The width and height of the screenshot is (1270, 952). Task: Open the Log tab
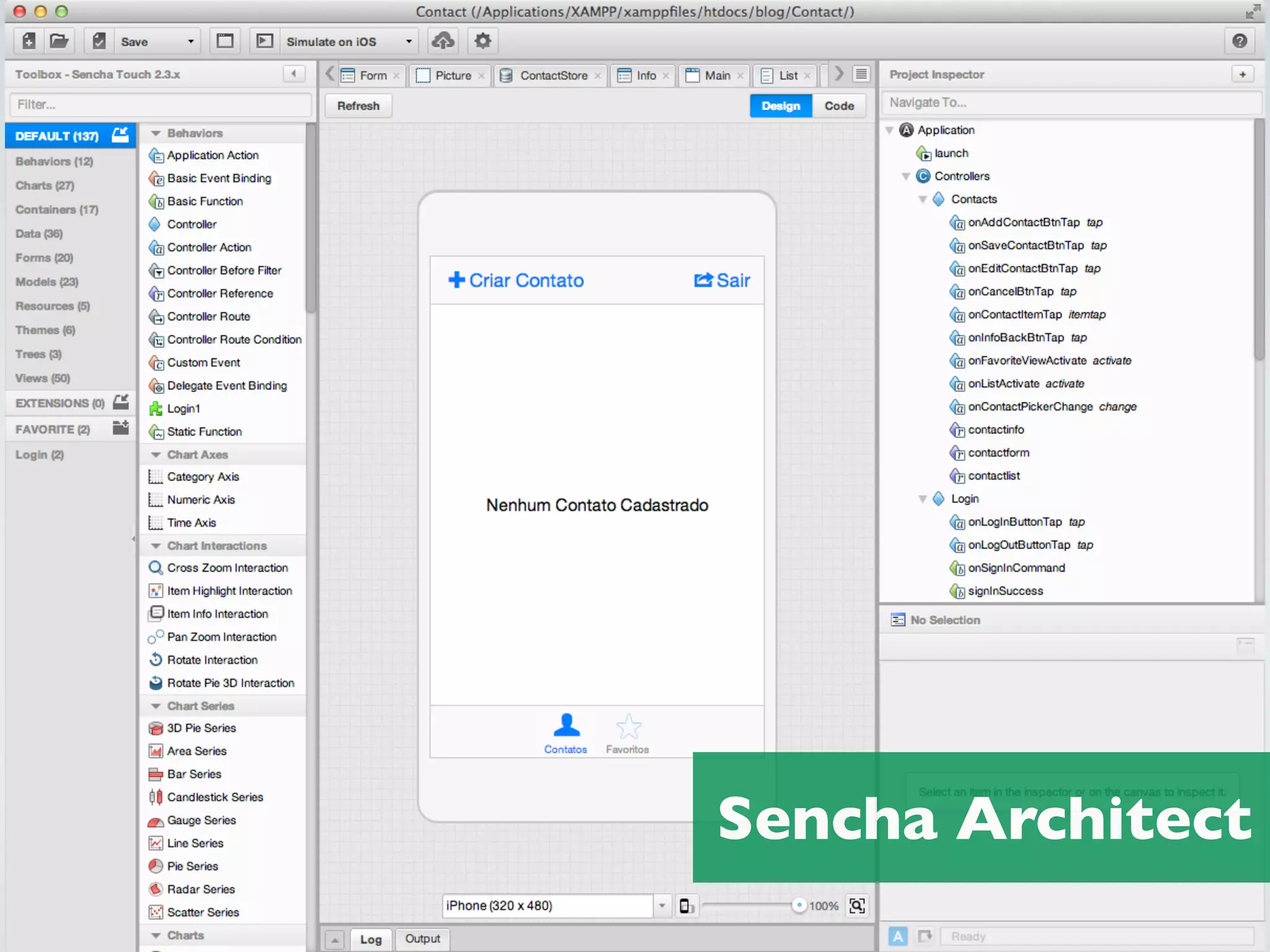(371, 940)
